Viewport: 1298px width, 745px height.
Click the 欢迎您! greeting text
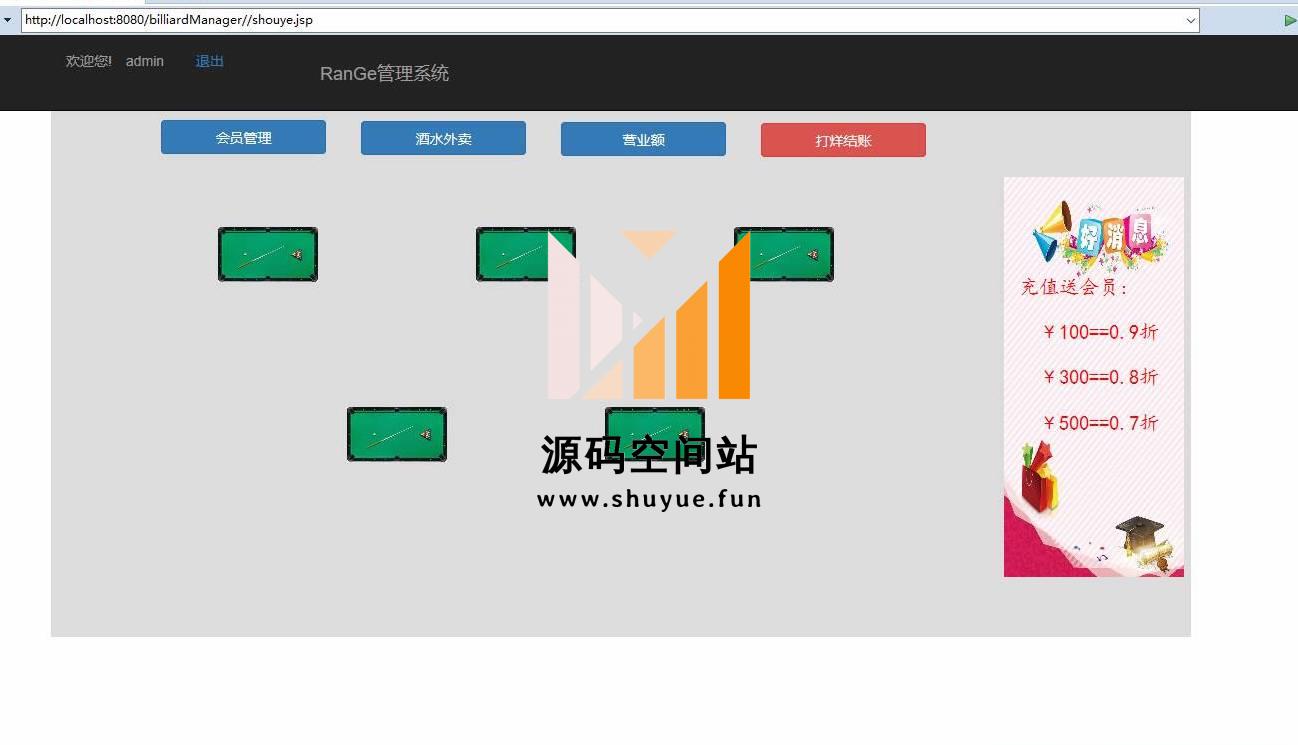click(x=89, y=62)
